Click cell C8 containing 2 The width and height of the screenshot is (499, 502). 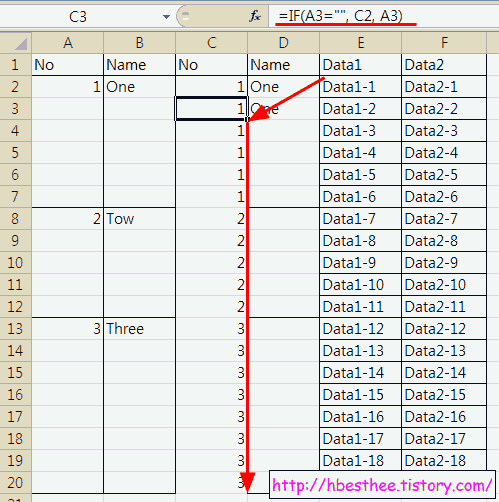click(x=212, y=219)
